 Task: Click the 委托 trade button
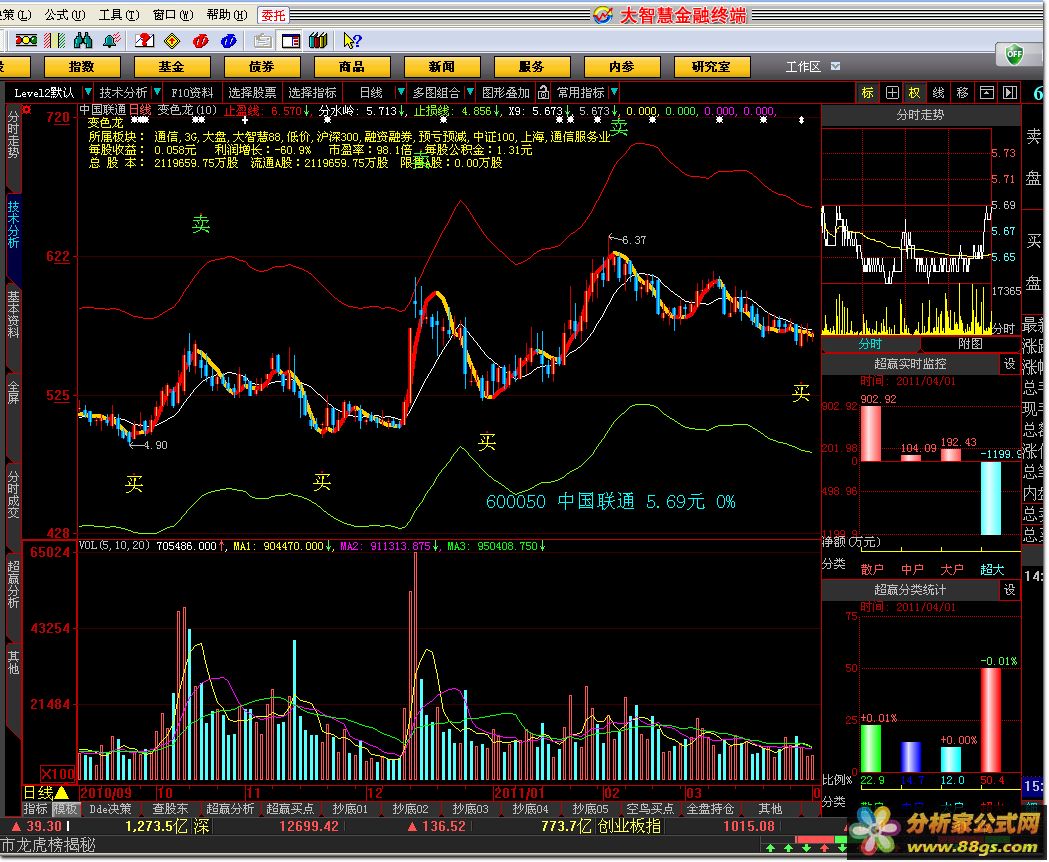[x=273, y=15]
